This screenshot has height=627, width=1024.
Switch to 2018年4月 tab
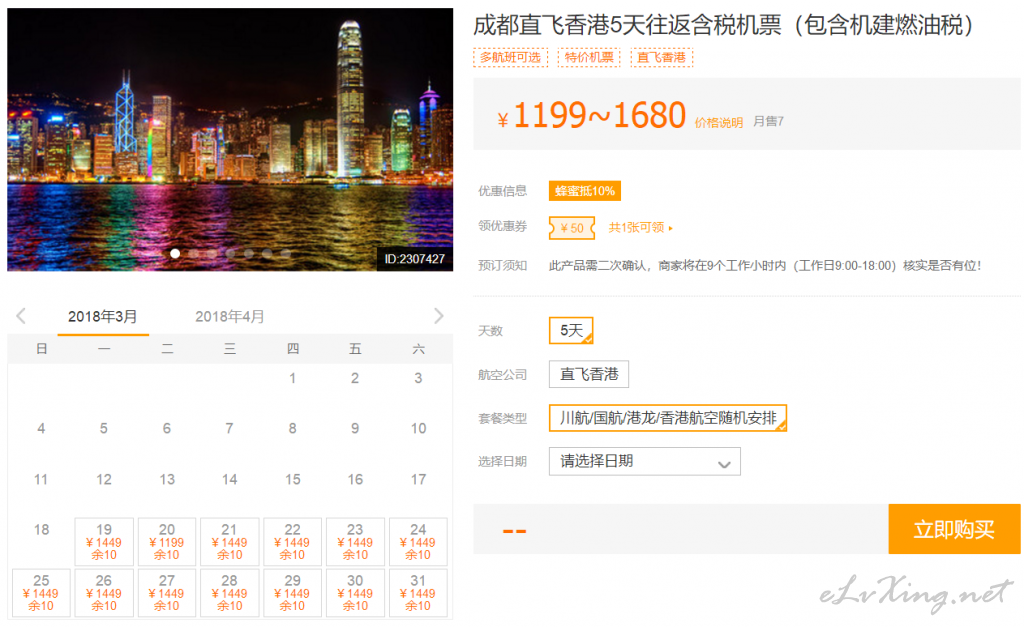click(230, 317)
